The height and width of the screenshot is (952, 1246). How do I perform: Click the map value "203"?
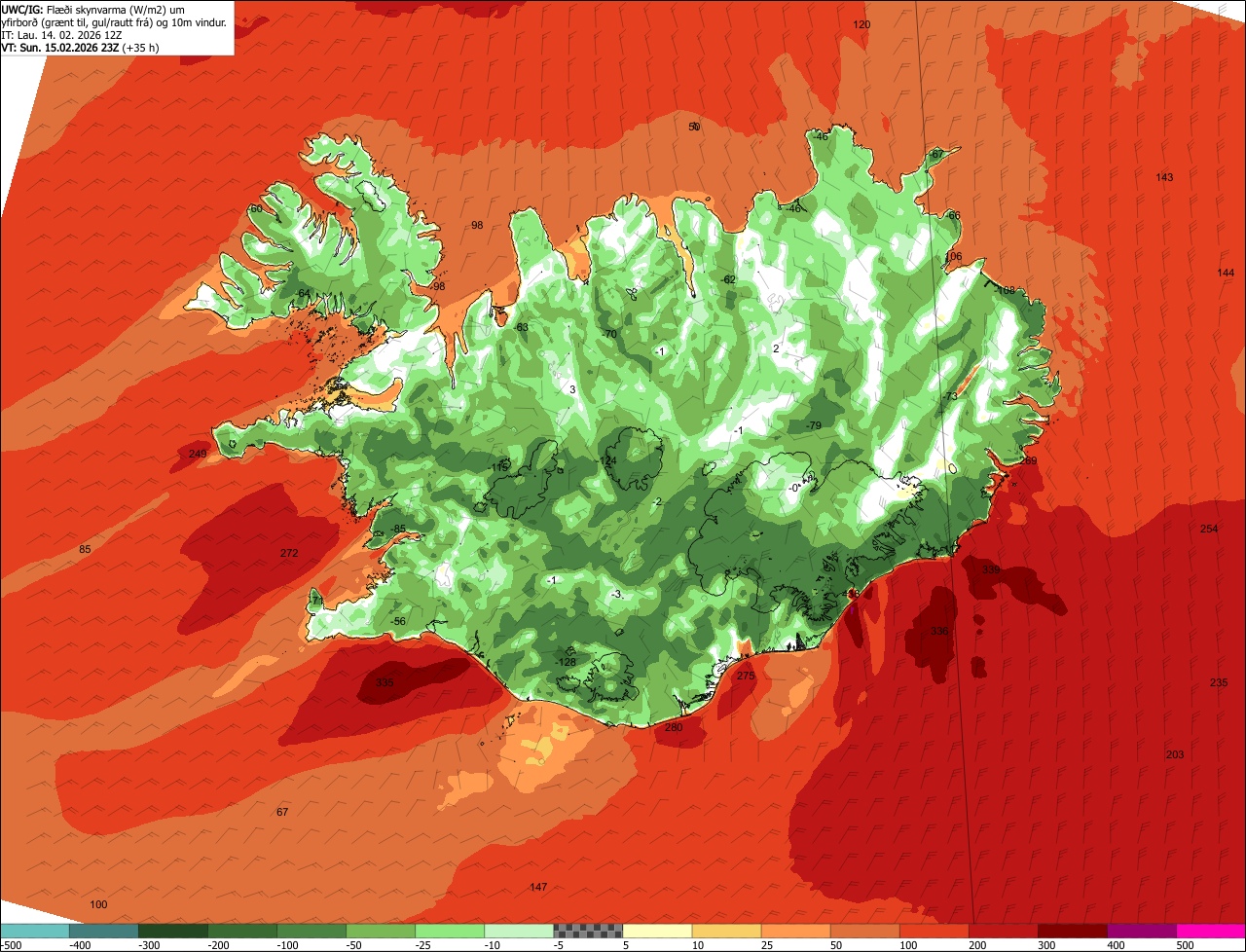click(x=1175, y=755)
